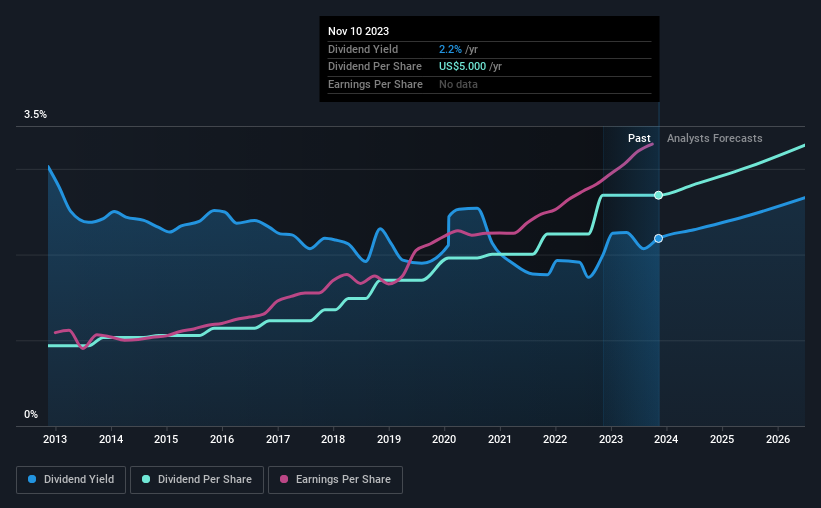Click the teal Dividend Per Share legend dot

point(146,479)
